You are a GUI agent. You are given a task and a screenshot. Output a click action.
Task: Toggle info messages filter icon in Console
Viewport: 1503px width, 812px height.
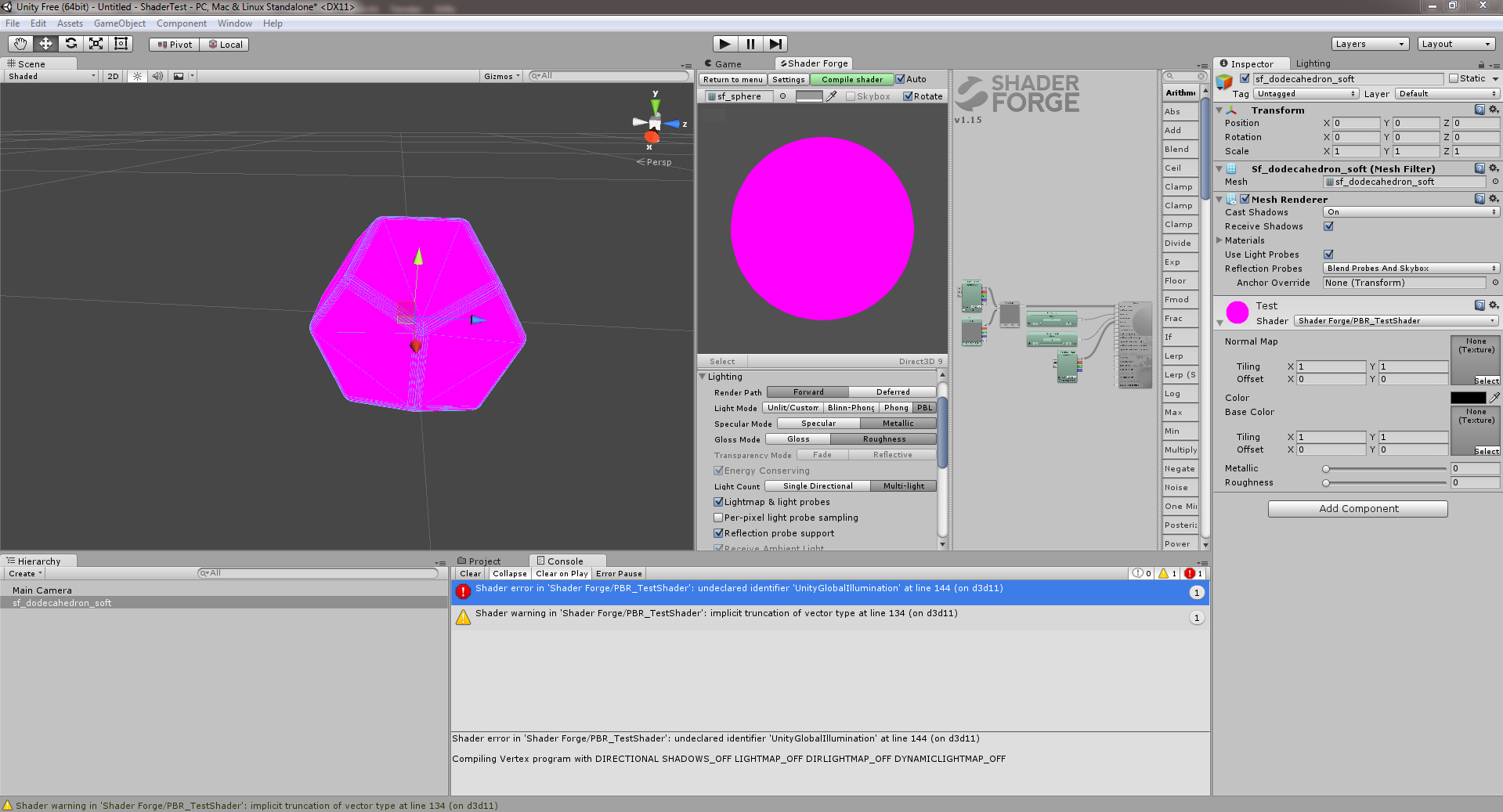[1142, 573]
